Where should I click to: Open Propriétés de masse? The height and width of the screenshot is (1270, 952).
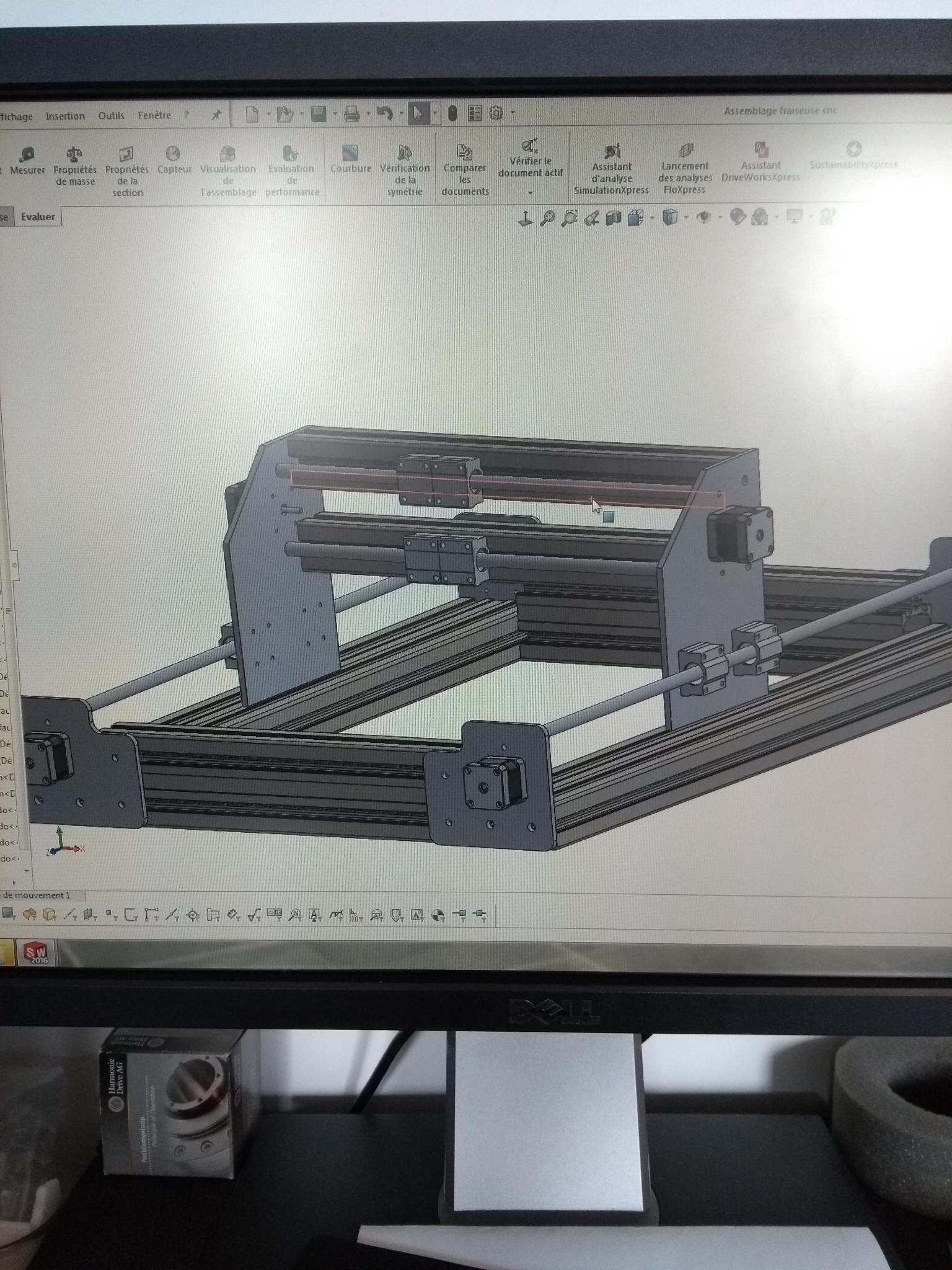[x=74, y=166]
